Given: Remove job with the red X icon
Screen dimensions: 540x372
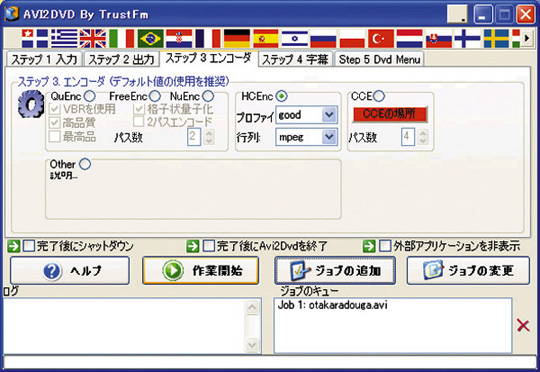Looking at the screenshot, I should point(523,325).
